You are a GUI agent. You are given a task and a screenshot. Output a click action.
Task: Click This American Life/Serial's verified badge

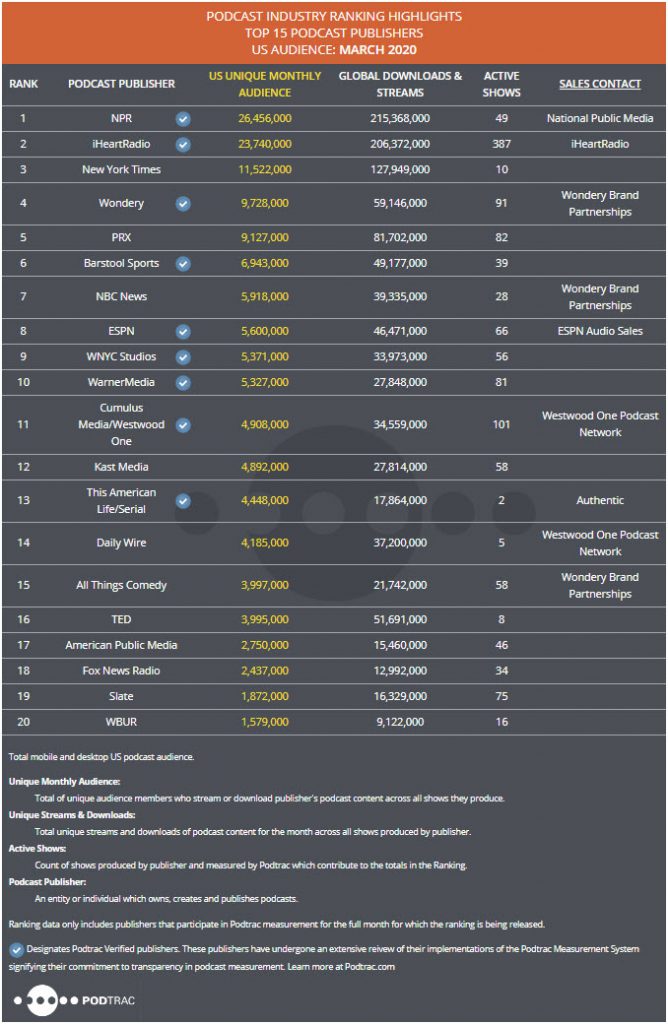coord(183,501)
